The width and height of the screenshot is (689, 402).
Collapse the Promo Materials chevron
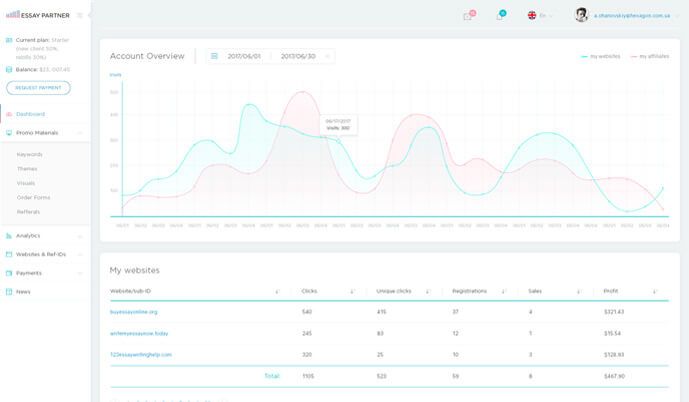click(80, 133)
